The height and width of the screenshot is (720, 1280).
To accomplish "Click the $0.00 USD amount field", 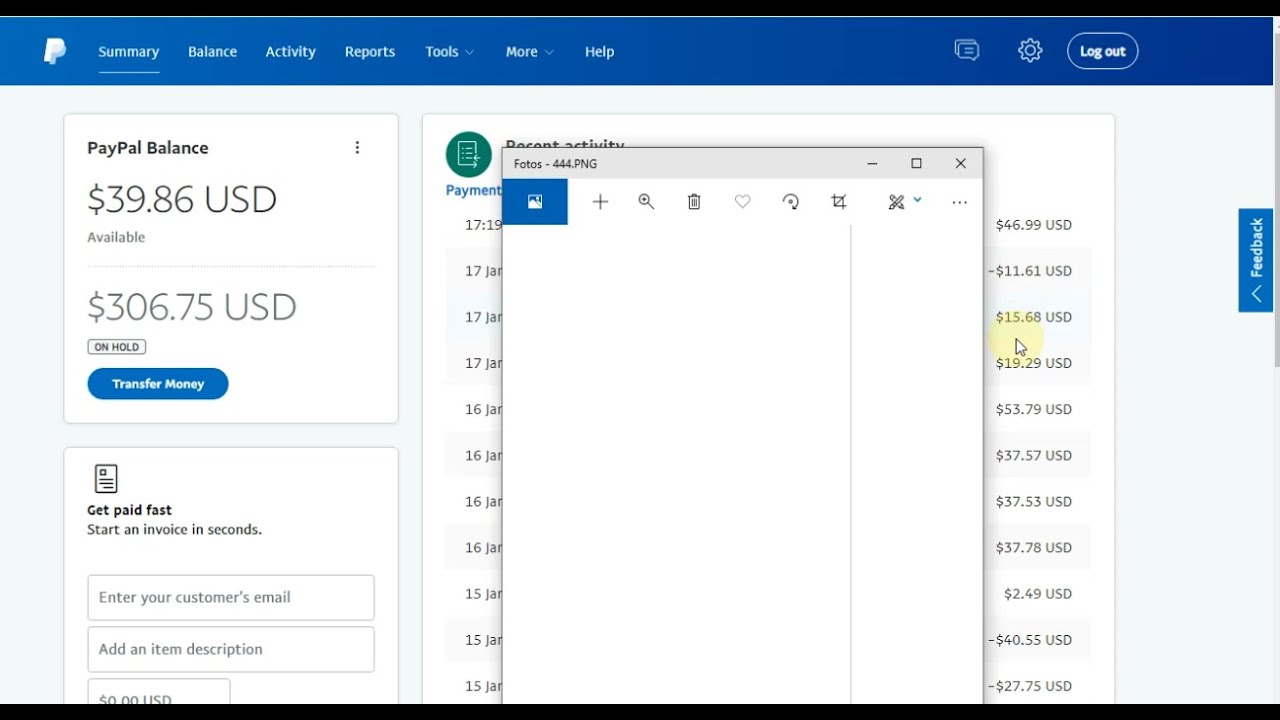I will (x=159, y=692).
